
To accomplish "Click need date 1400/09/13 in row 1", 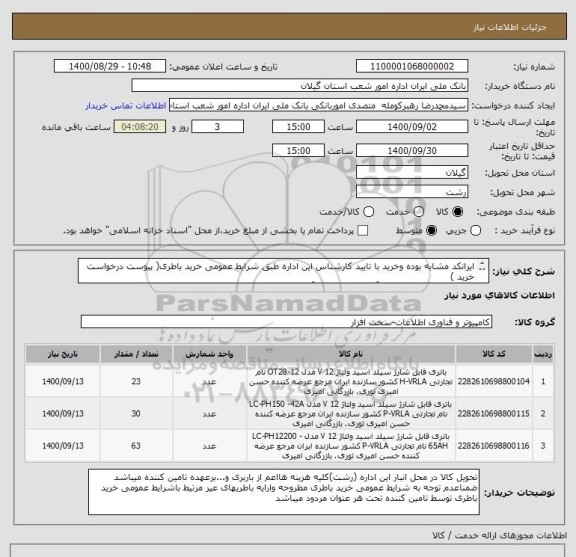I will point(63,381).
